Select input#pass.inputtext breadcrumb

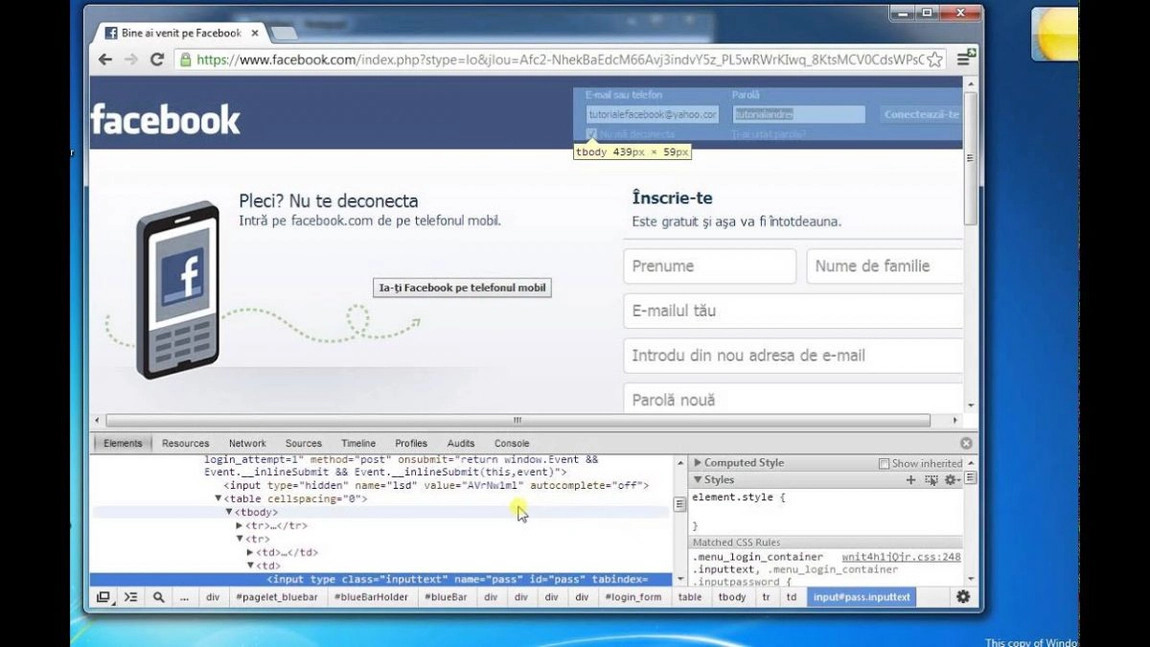point(862,597)
